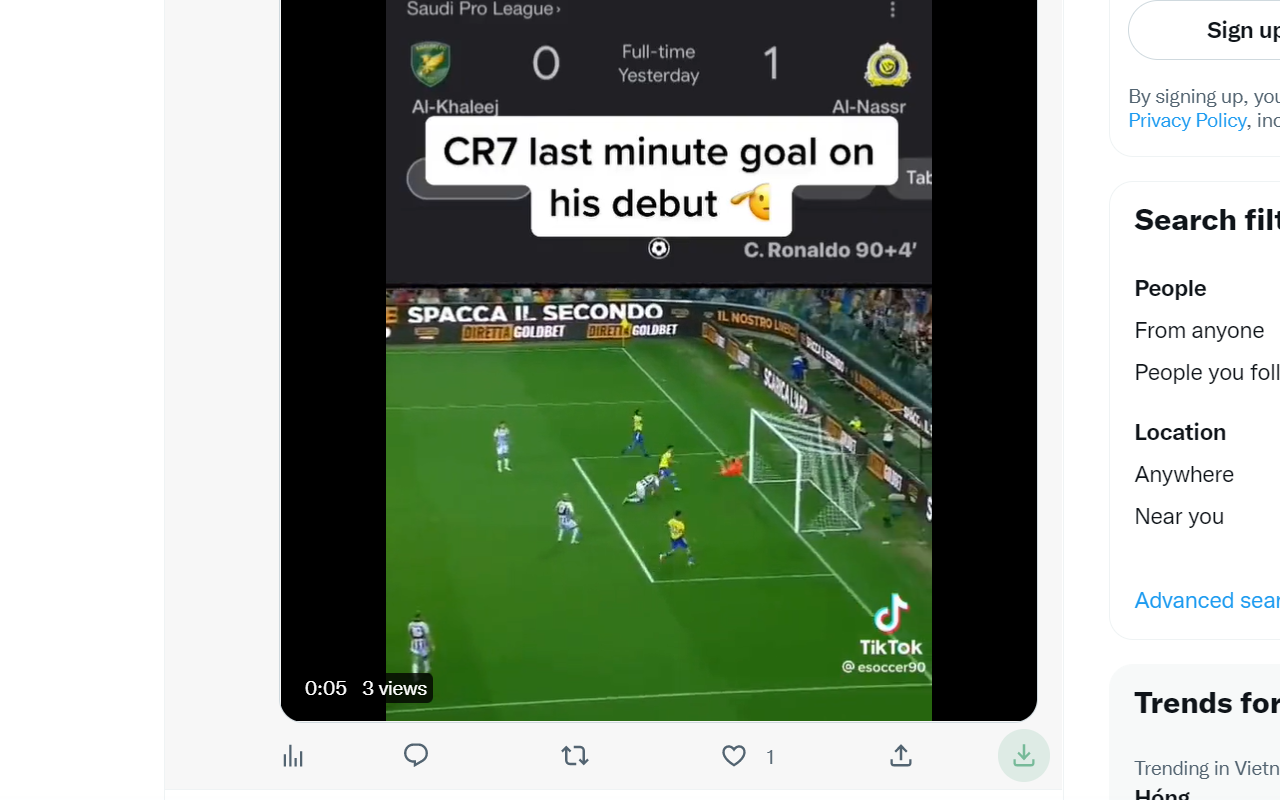This screenshot has width=1280, height=800.
Task: Select People you follow filter
Action: click(1207, 372)
